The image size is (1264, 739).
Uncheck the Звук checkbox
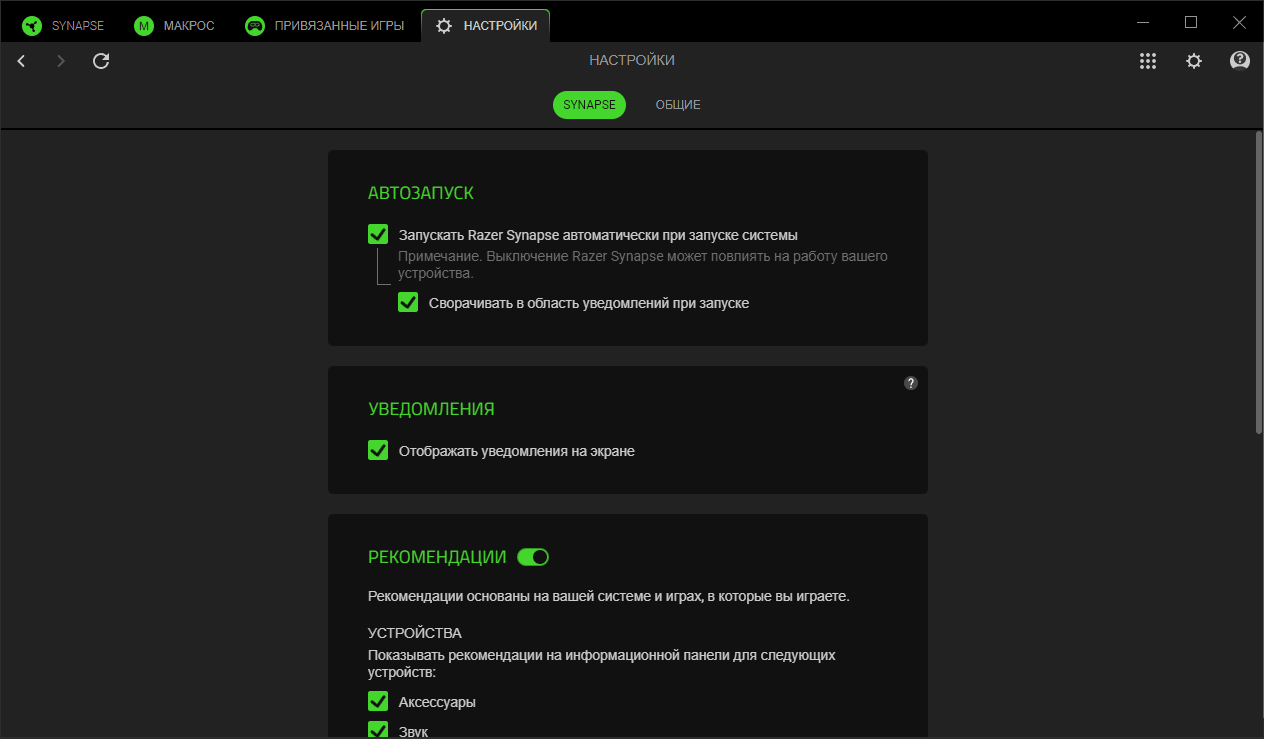[x=378, y=731]
